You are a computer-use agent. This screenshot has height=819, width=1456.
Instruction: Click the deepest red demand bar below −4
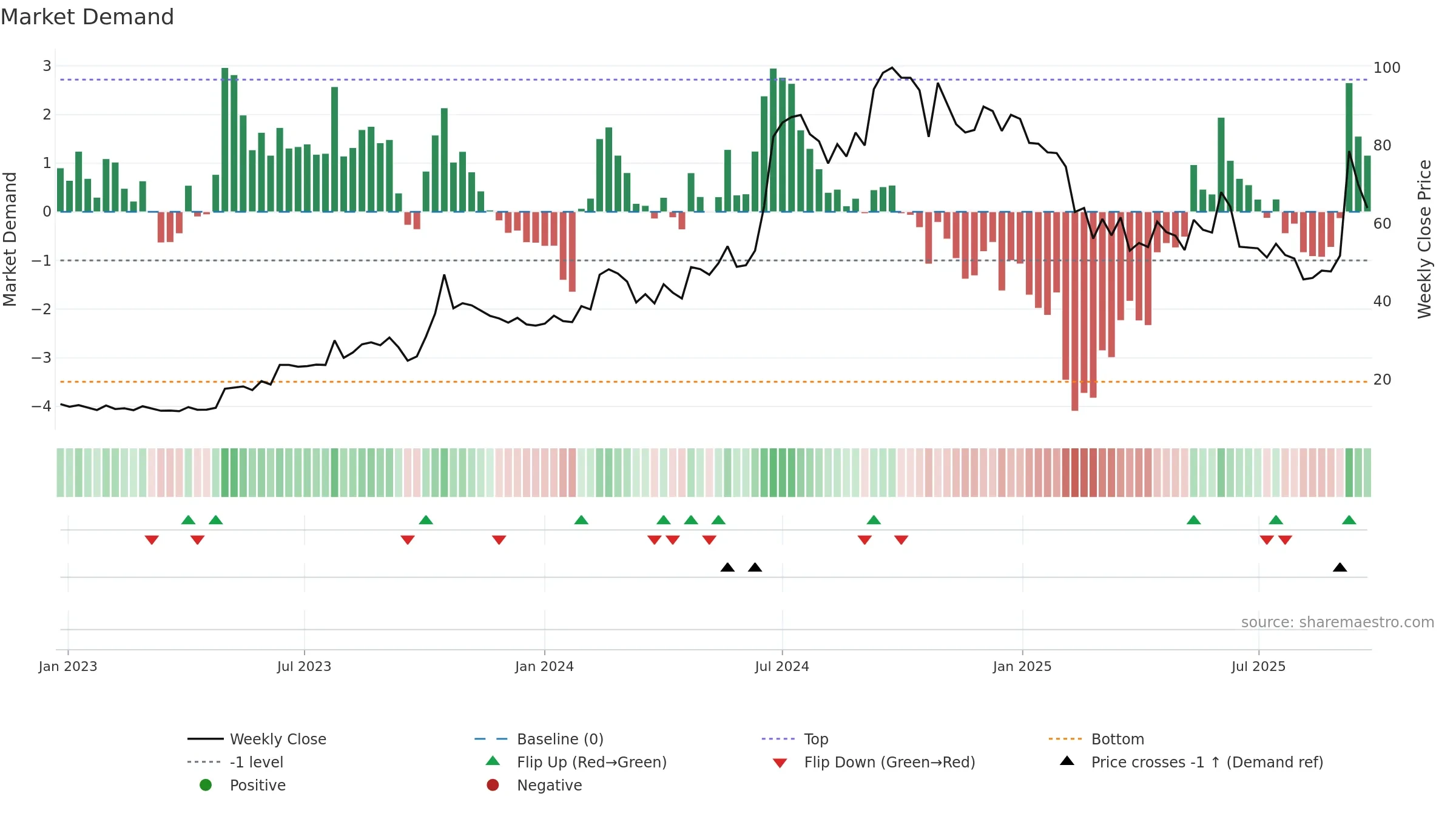[1075, 311]
